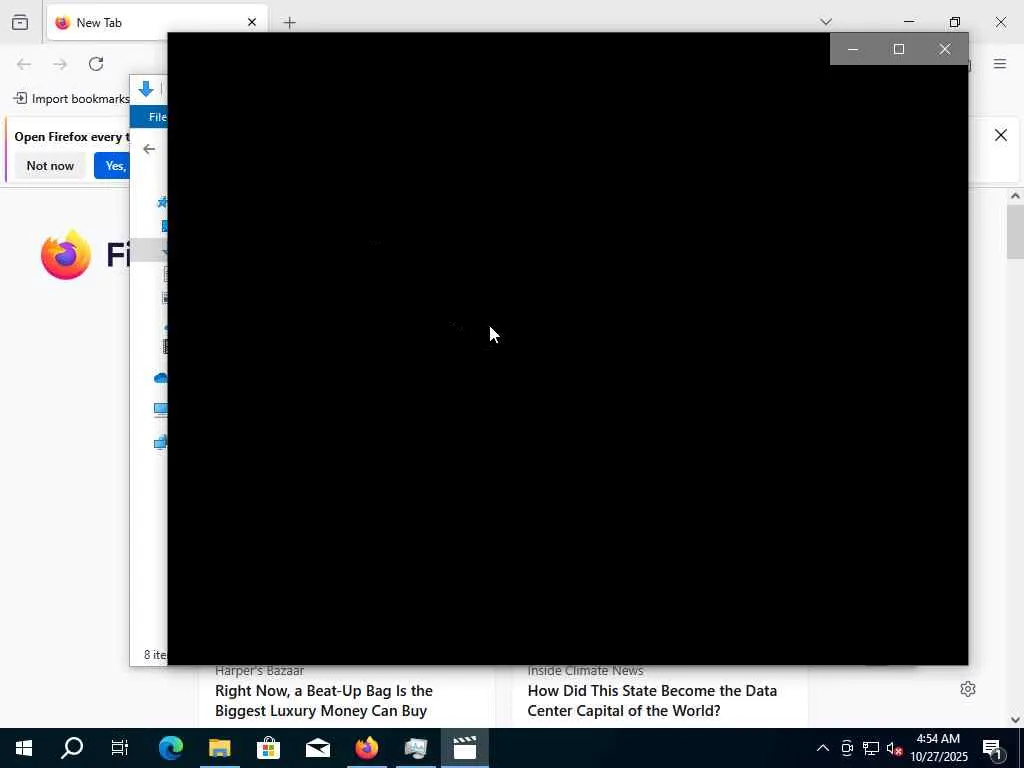Click Firefox logo on new tab page

point(66,255)
